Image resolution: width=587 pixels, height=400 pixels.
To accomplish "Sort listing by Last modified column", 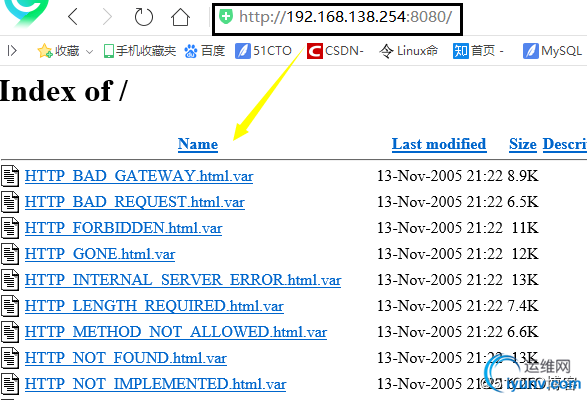I will [x=439, y=144].
